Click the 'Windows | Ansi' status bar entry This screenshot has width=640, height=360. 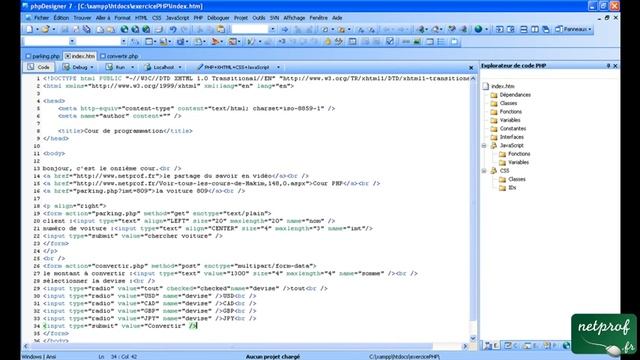39,357
